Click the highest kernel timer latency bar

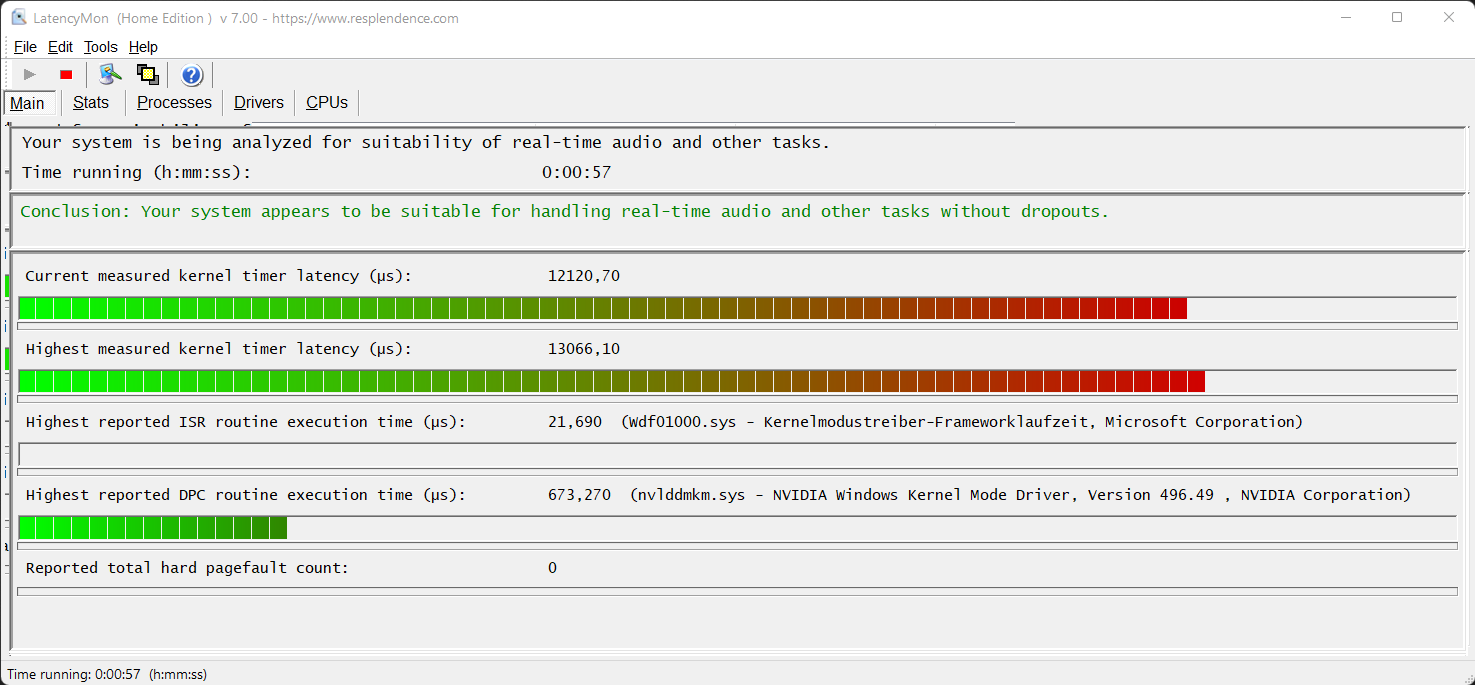[737, 381]
